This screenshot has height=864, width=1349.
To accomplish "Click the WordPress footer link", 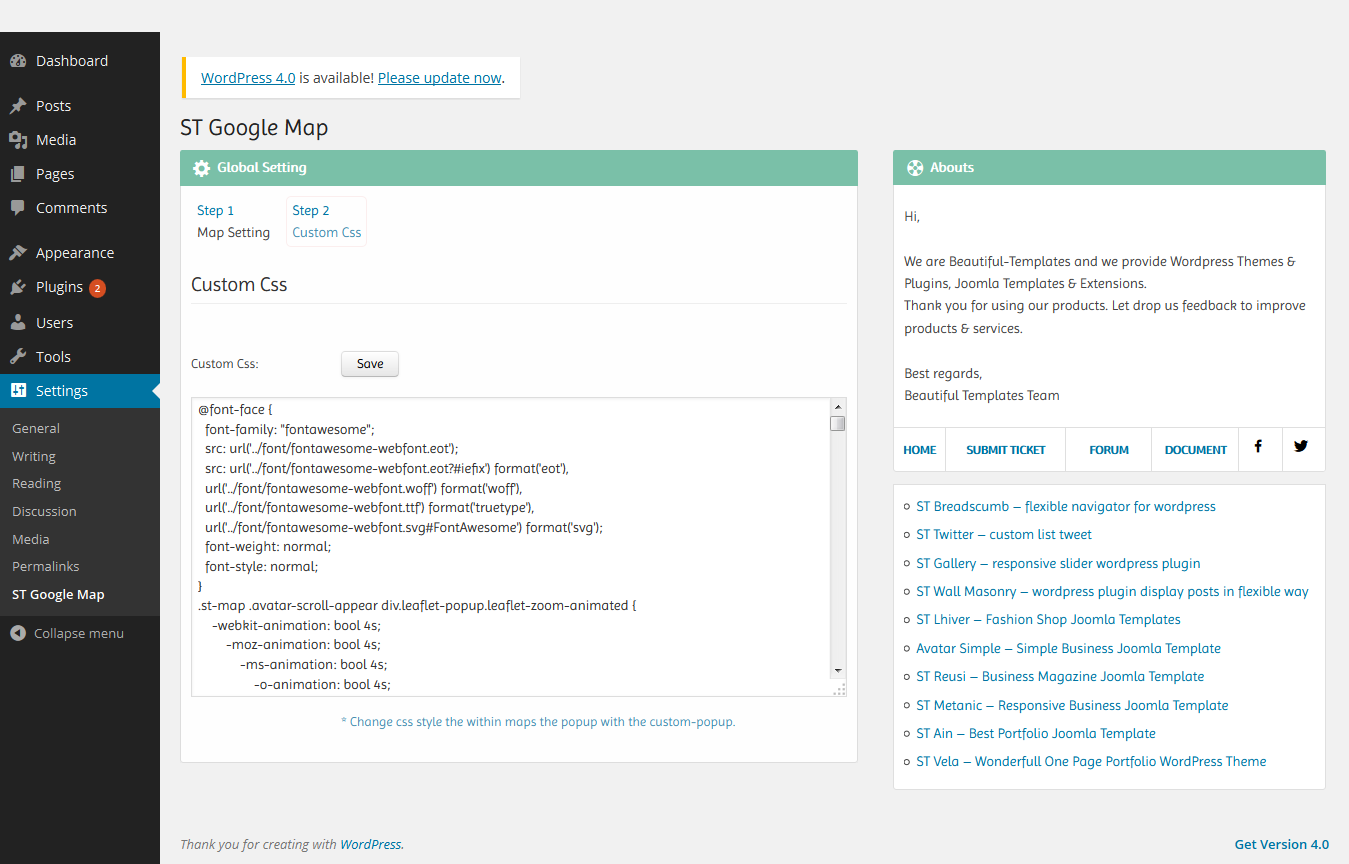I will tap(371, 845).
